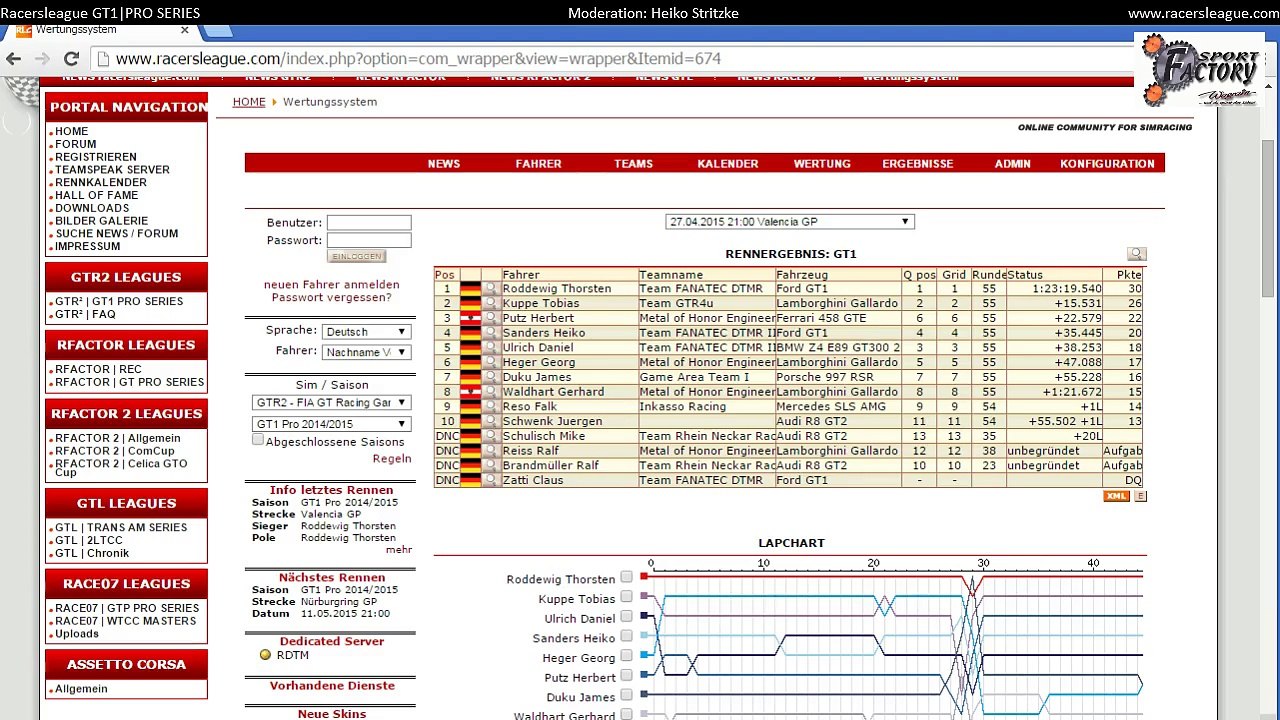Viewport: 1280px width, 720px height.
Task: Click the browser forward arrow
Action: 41,59
